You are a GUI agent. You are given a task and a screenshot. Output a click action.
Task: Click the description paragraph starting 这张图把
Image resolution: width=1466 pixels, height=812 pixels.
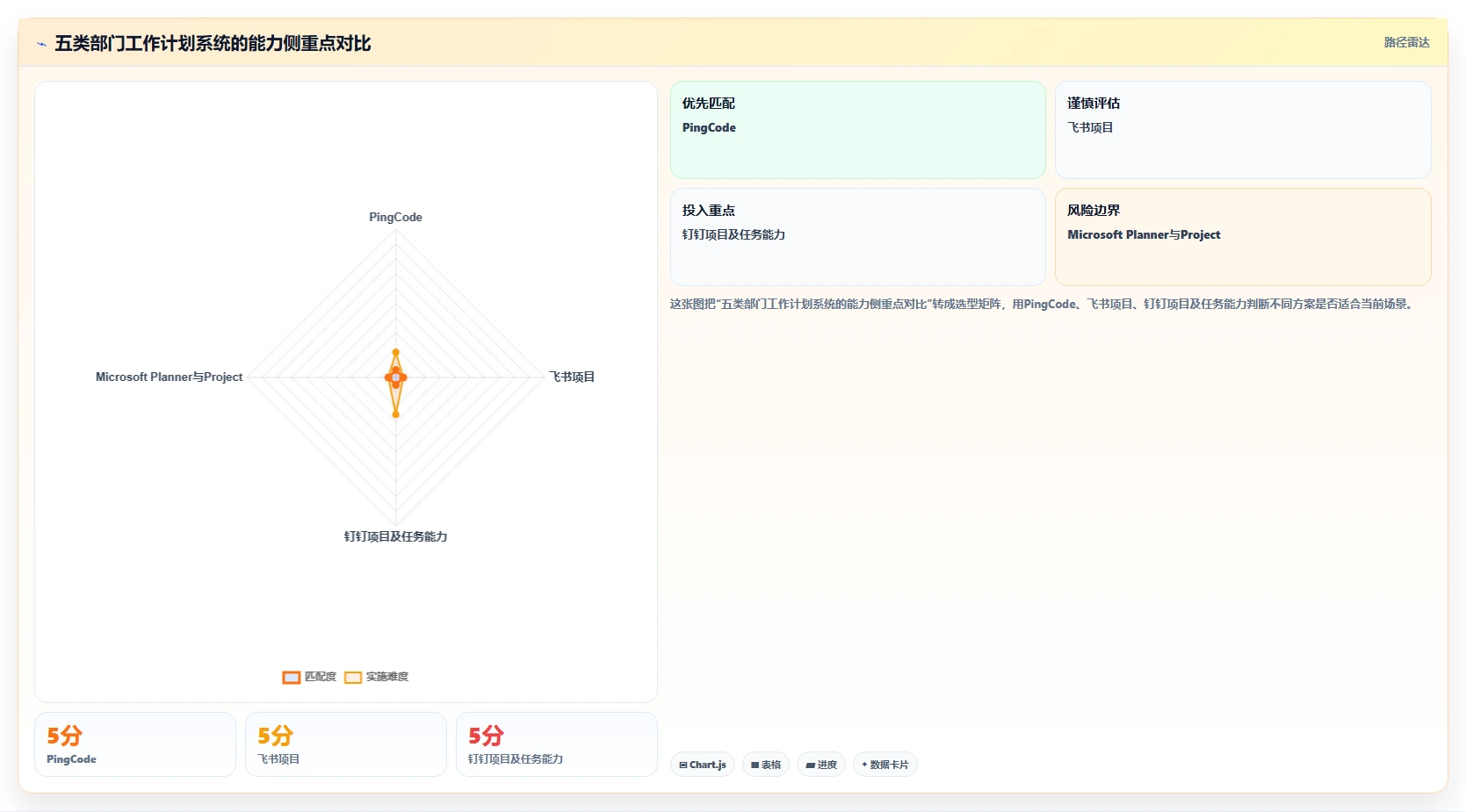pyautogui.click(x=1043, y=304)
